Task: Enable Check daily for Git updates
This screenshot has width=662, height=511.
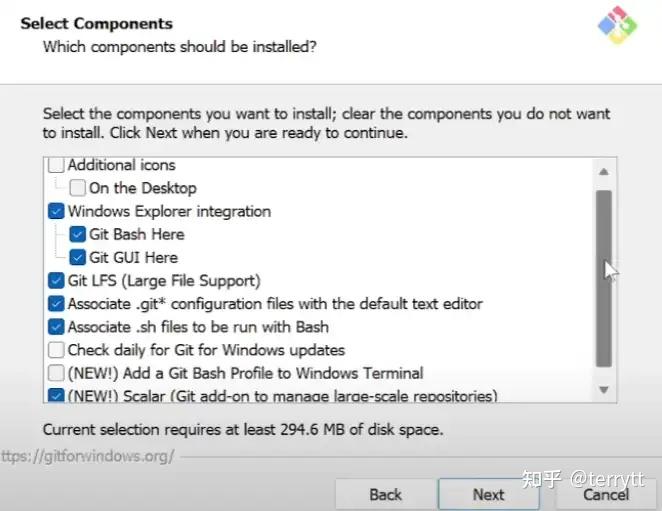Action: click(56, 350)
